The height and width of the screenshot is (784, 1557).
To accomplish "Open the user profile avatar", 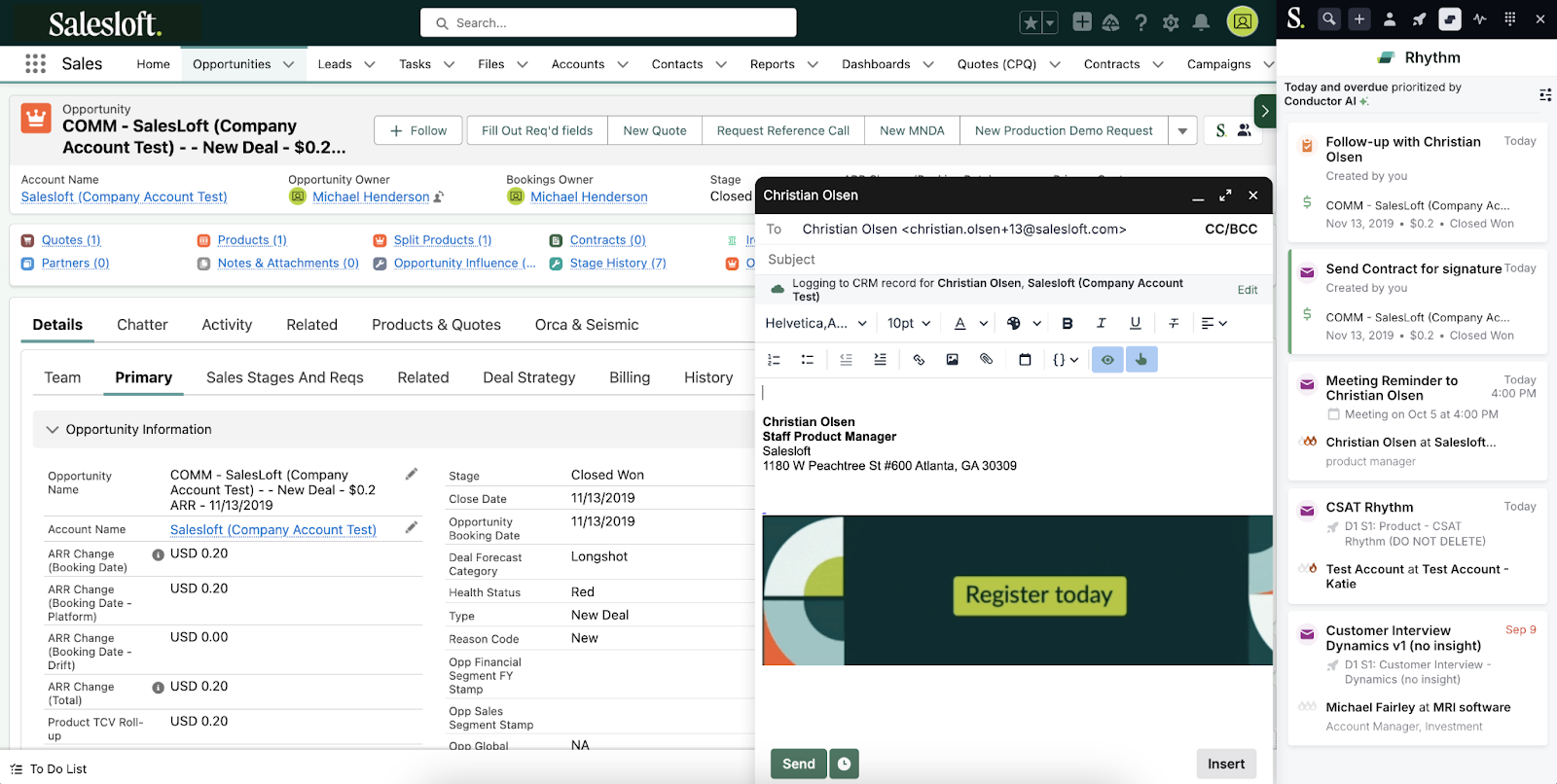I will pos(1243,21).
